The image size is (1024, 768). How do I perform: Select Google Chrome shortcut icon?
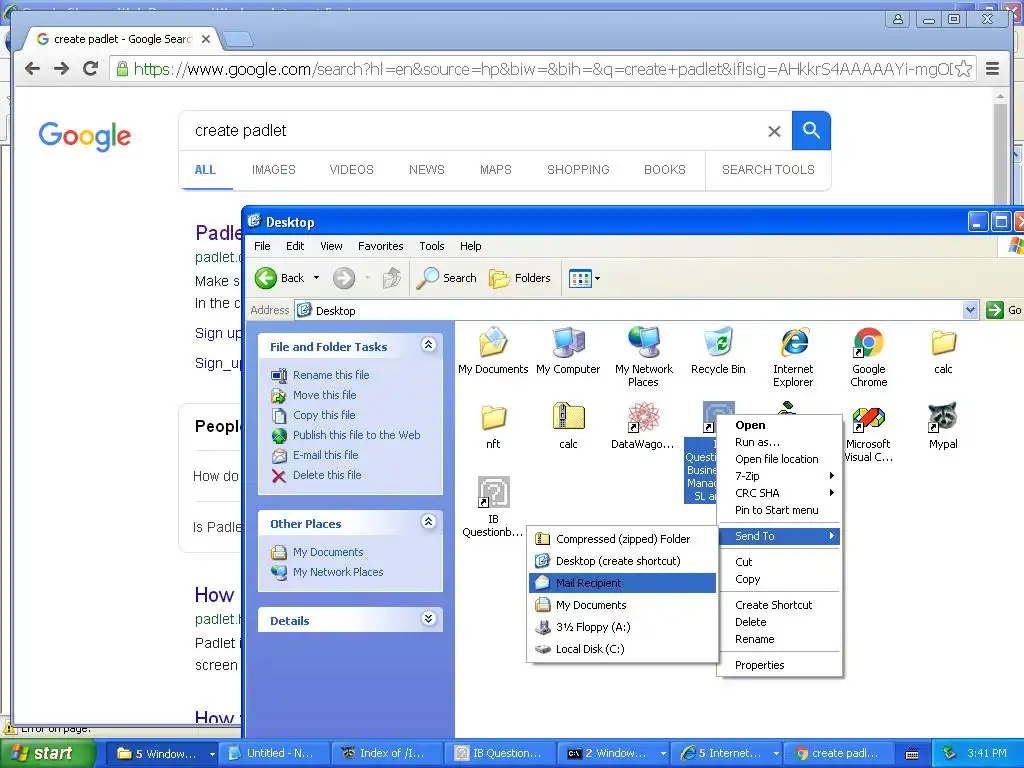click(869, 357)
